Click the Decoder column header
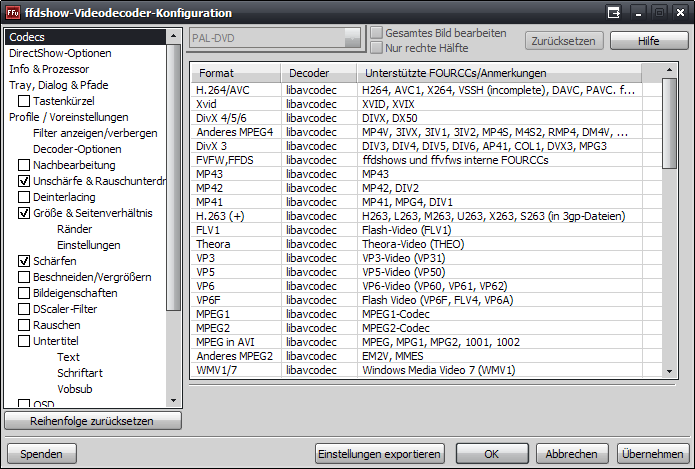The width and height of the screenshot is (695, 469). pos(319,73)
